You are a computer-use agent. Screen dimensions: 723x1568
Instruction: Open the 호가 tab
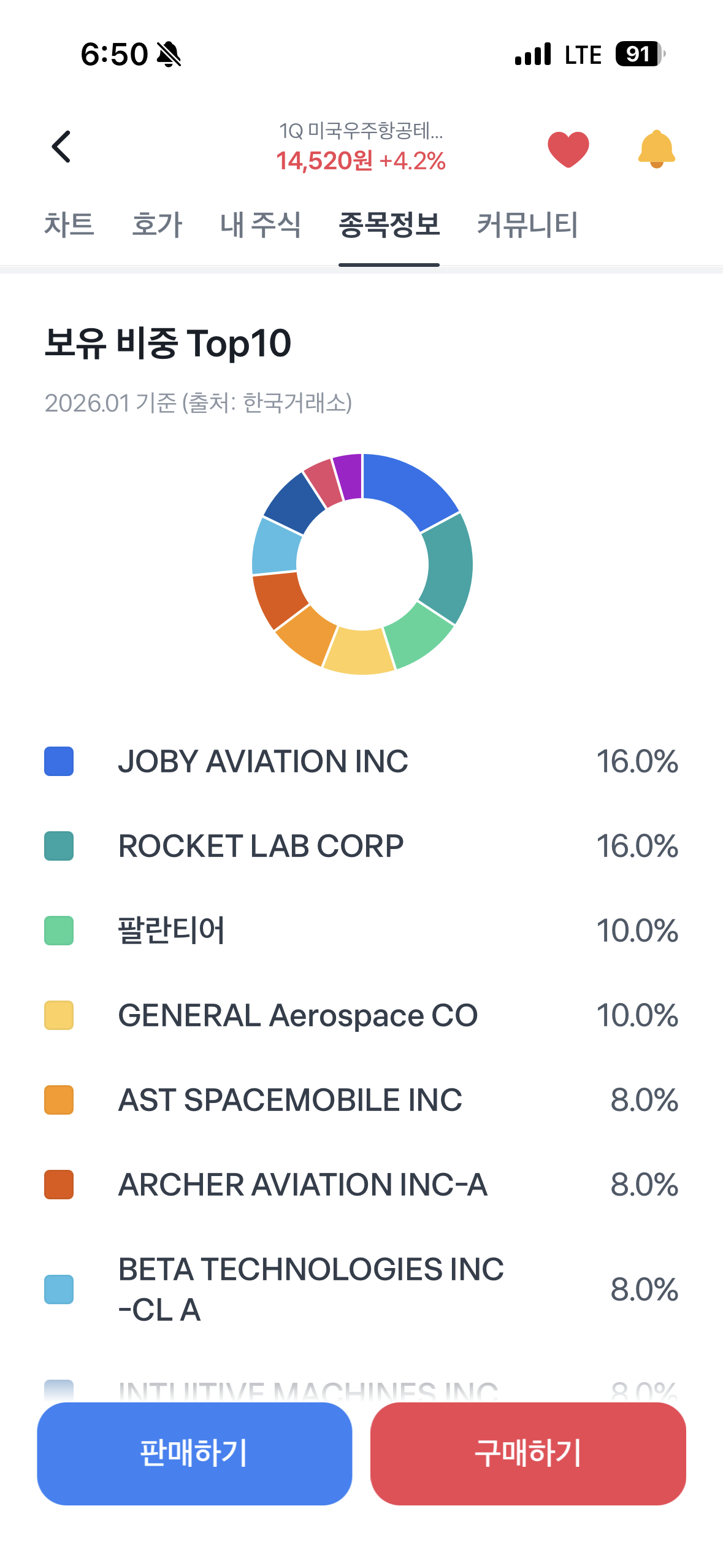pyautogui.click(x=157, y=225)
